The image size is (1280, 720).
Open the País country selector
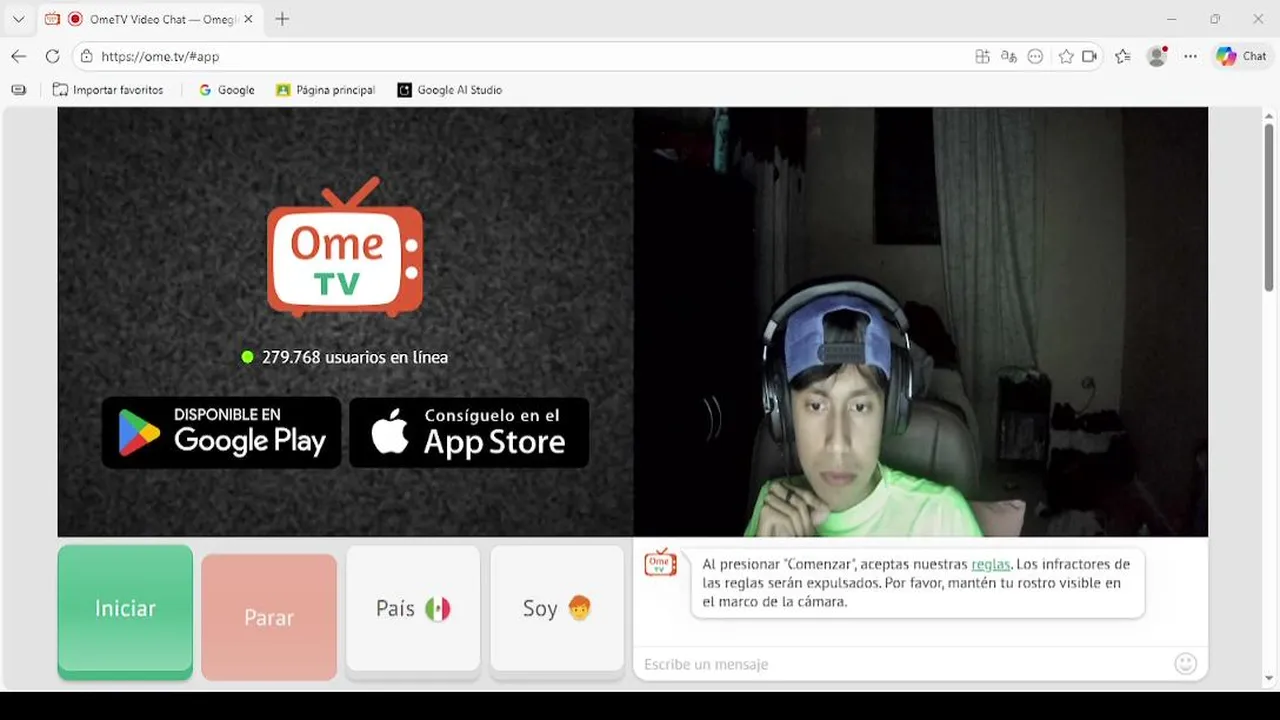tap(413, 612)
